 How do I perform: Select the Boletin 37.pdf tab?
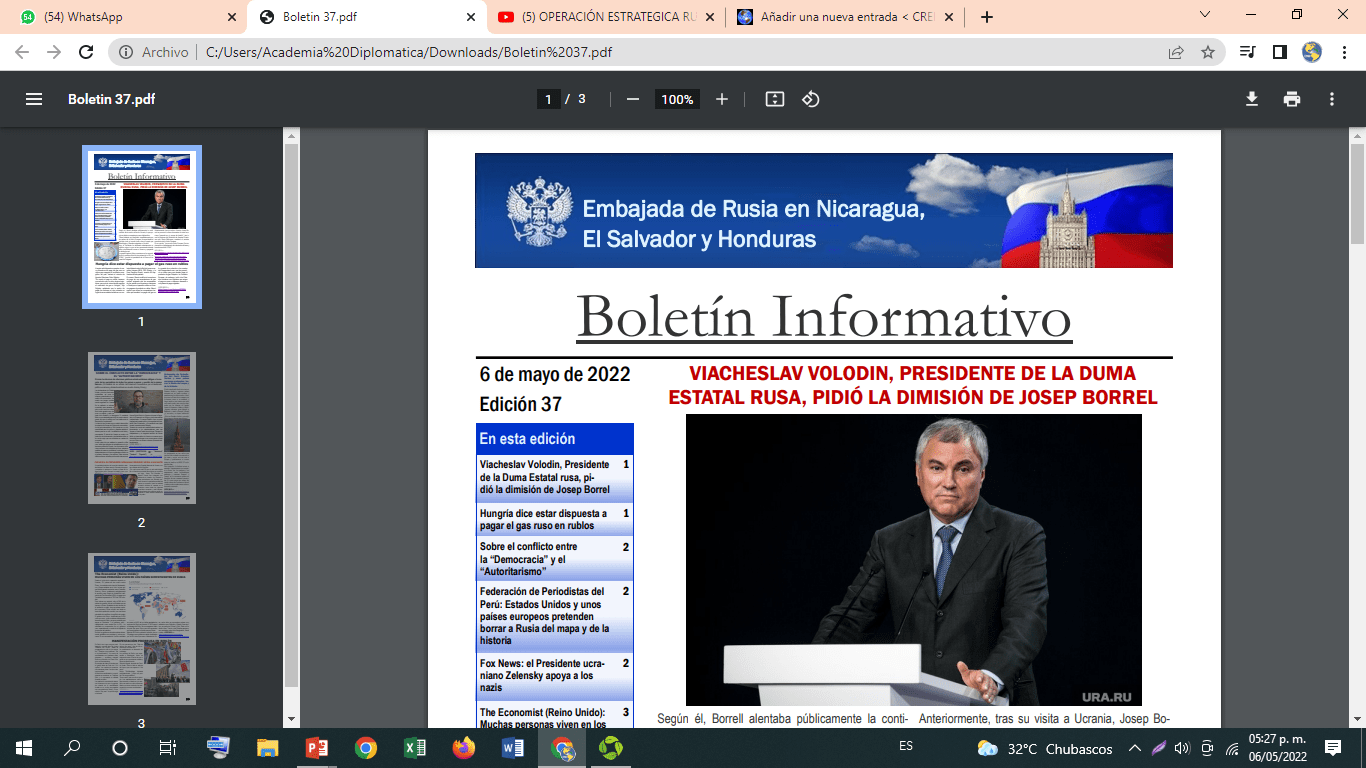365,16
